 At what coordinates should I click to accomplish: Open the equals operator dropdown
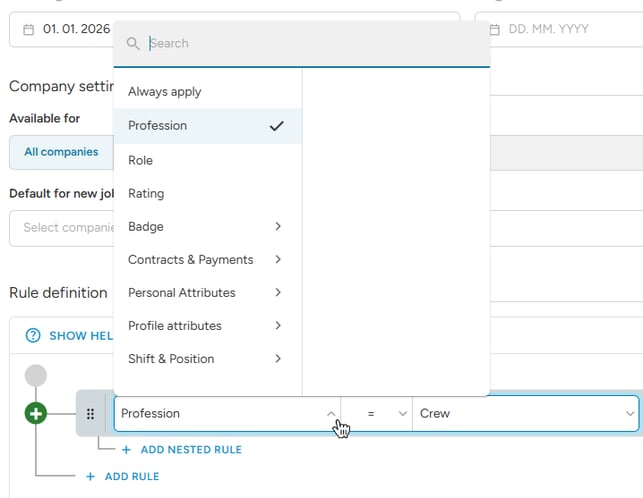376,413
